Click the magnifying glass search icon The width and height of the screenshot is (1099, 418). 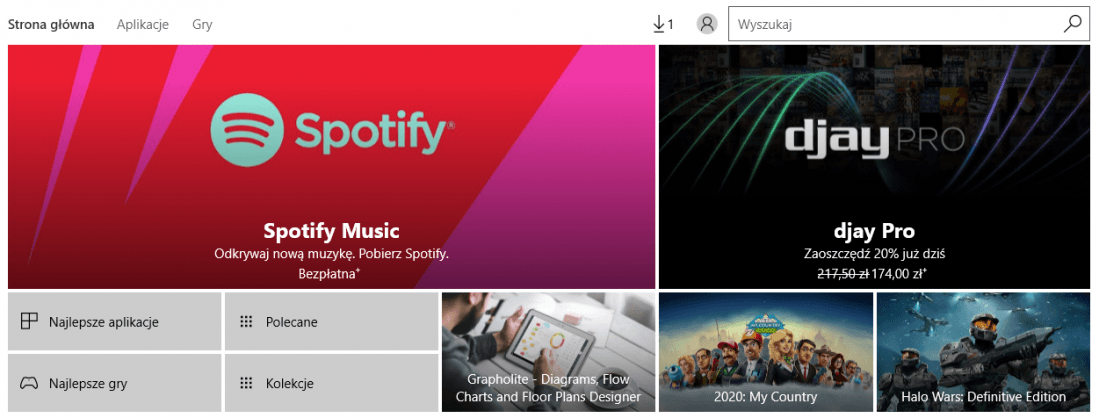click(1072, 24)
